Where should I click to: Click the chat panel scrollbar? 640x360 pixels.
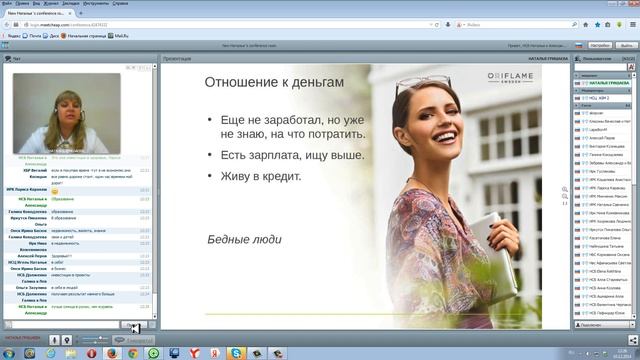tap(154, 191)
